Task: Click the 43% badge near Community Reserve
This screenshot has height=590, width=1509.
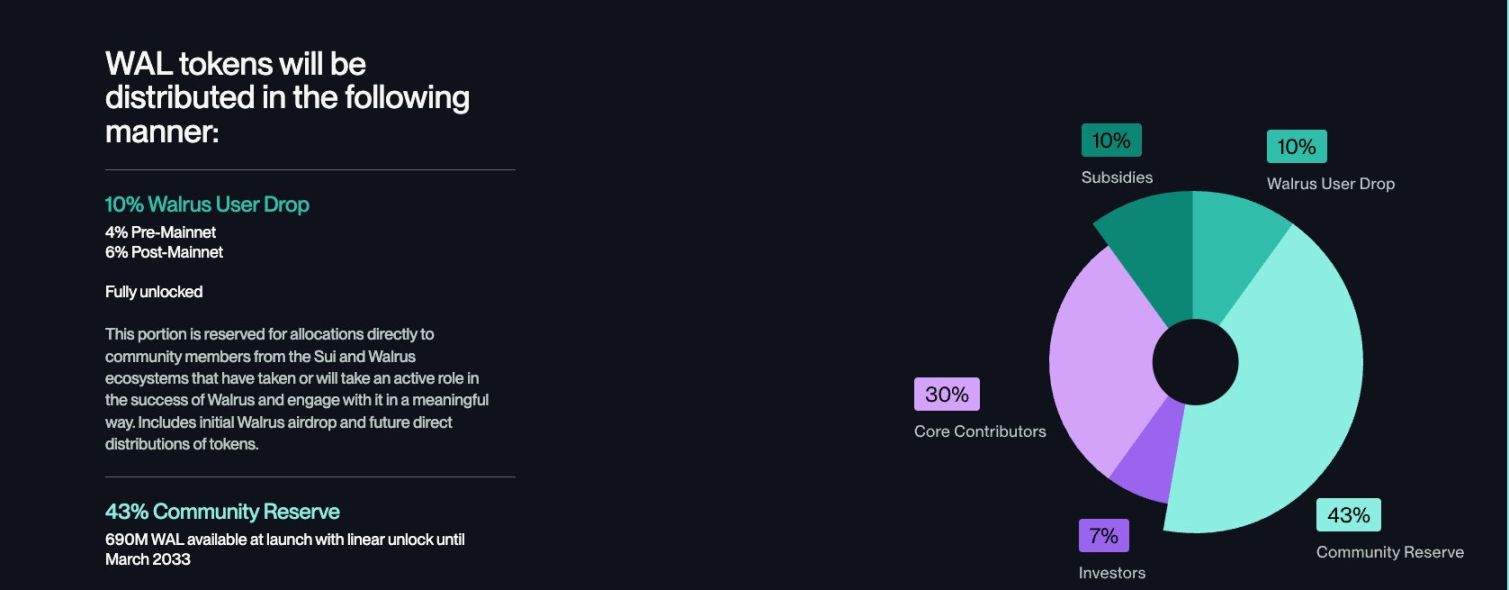Action: (x=1348, y=515)
